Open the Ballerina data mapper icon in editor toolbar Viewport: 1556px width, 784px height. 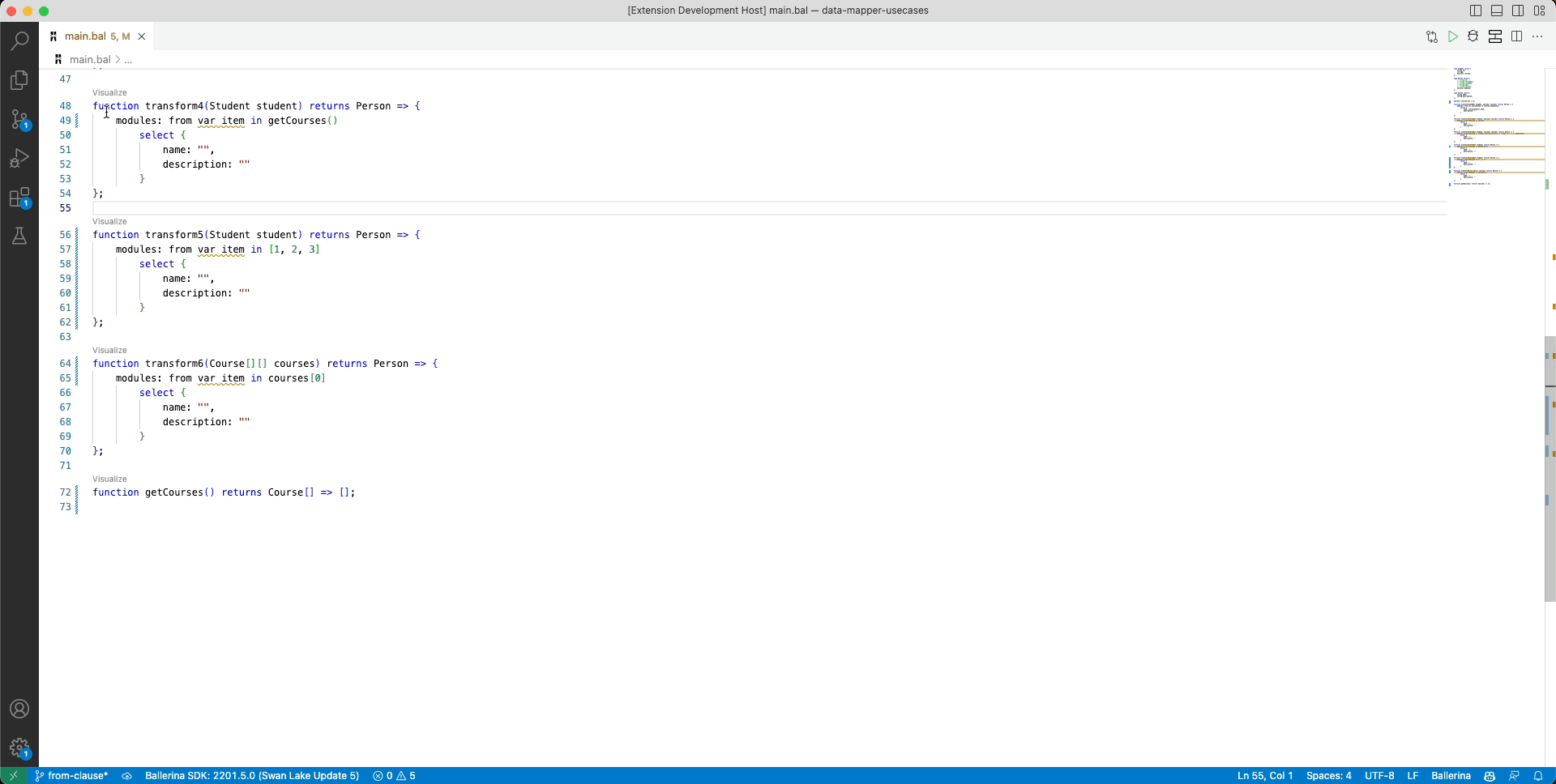pyautogui.click(x=1495, y=36)
